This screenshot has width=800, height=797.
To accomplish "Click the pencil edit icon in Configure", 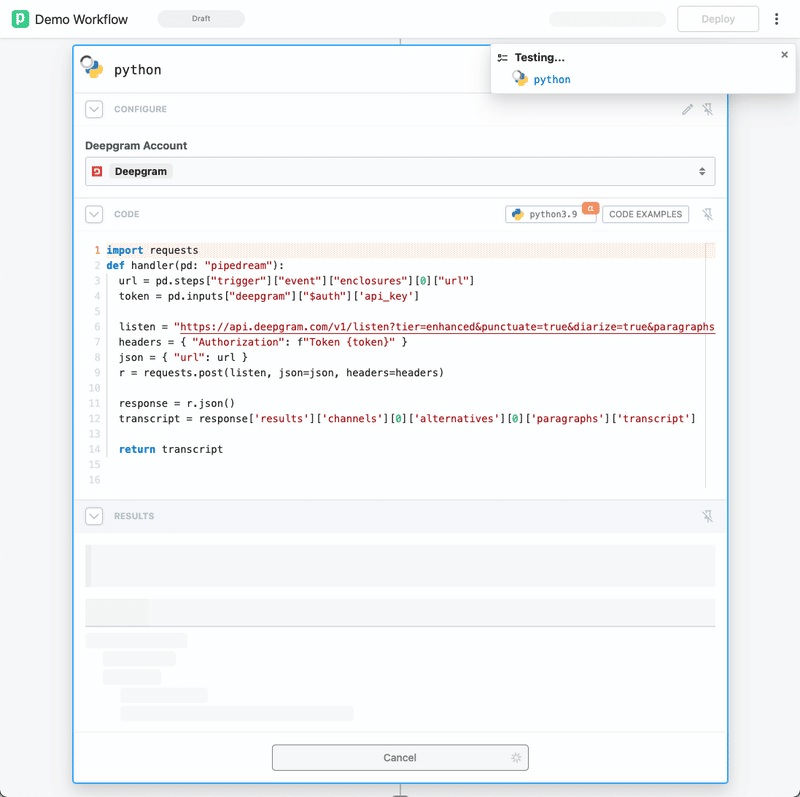I will (x=687, y=109).
